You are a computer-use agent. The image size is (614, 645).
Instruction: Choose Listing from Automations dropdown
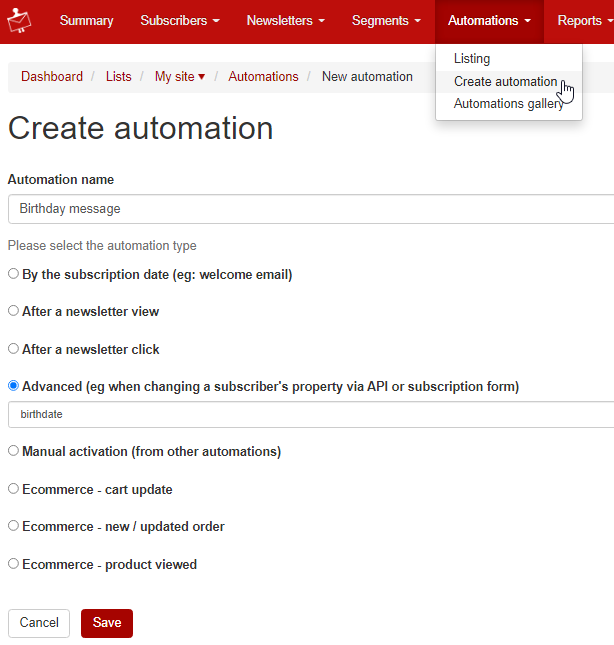pos(472,58)
